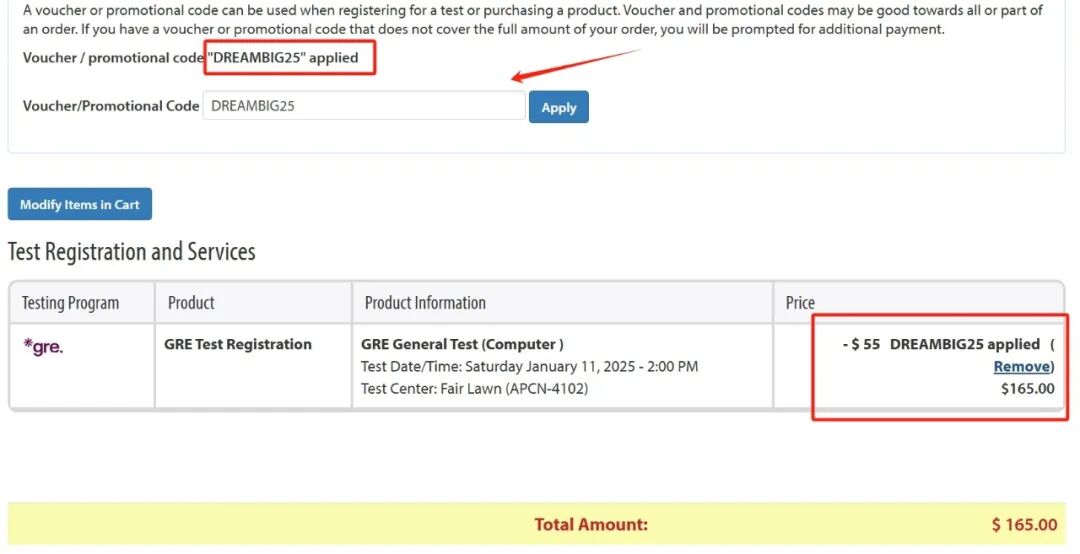Click the '- $ 55 DREAMBIG25 applied' text
The height and width of the screenshot is (554, 1080).
pyautogui.click(x=941, y=344)
